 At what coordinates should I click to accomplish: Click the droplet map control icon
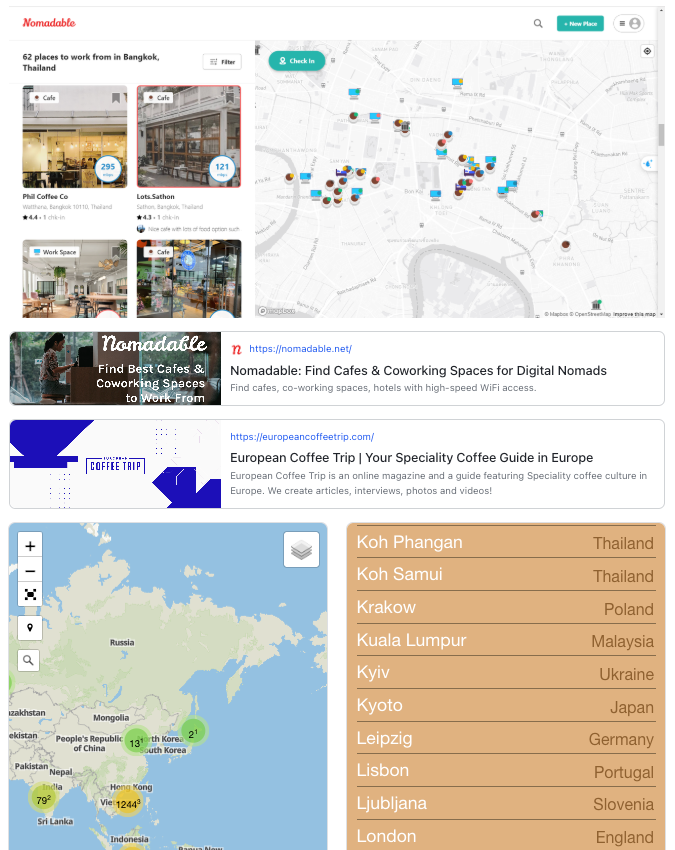(648, 163)
